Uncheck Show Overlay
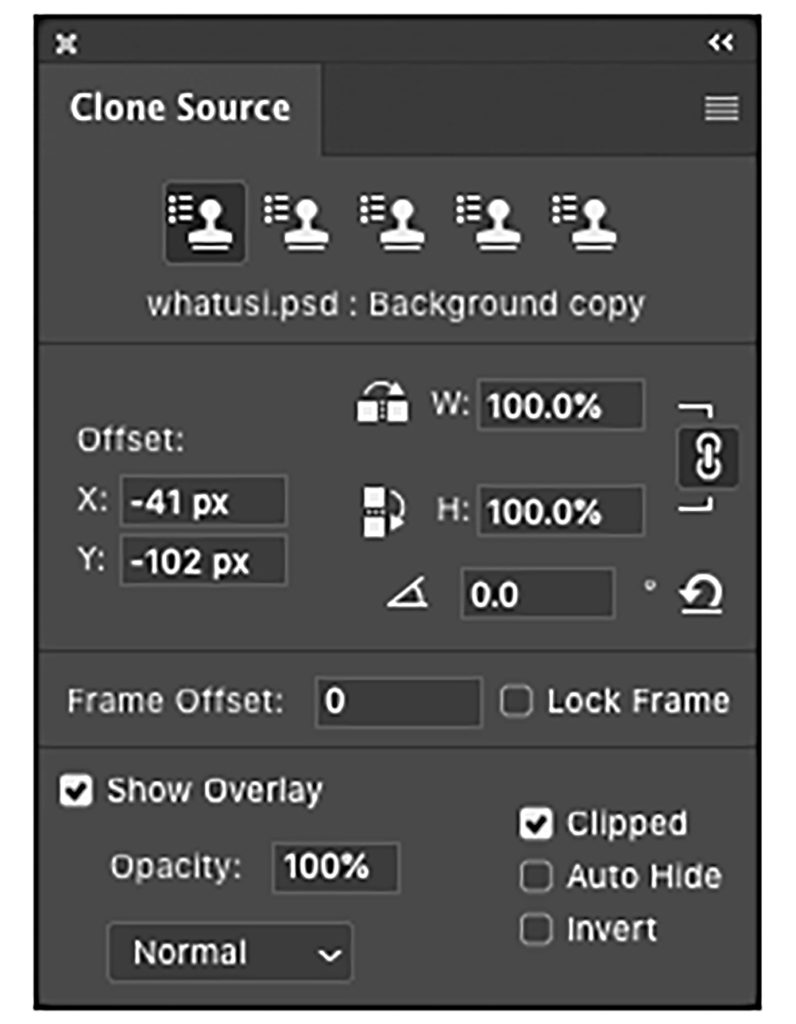This screenshot has width=796, height=1024. (73, 790)
